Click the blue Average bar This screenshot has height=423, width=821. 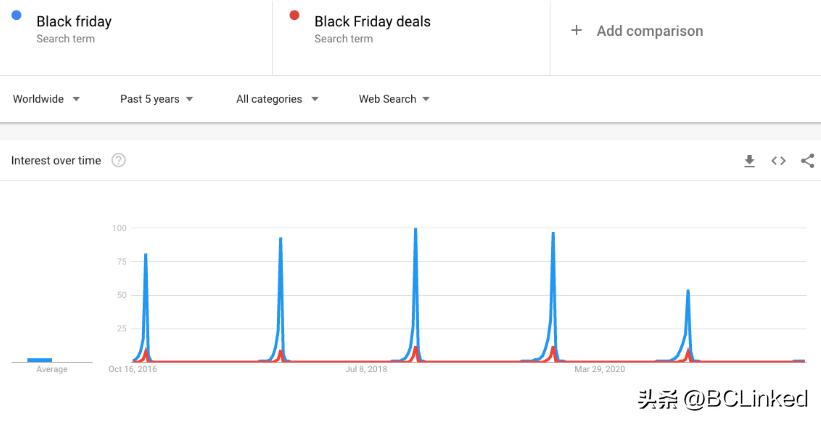pos(40,359)
